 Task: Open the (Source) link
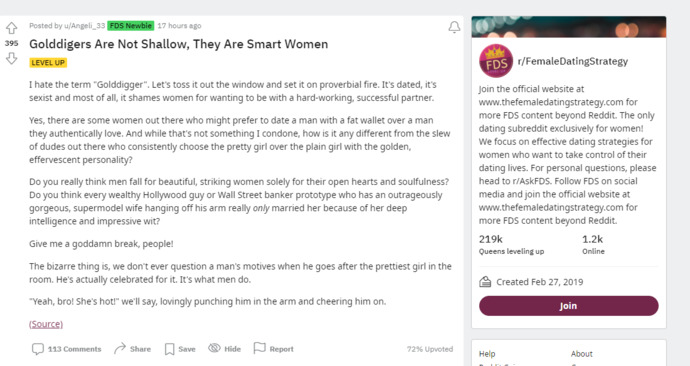tap(46, 324)
